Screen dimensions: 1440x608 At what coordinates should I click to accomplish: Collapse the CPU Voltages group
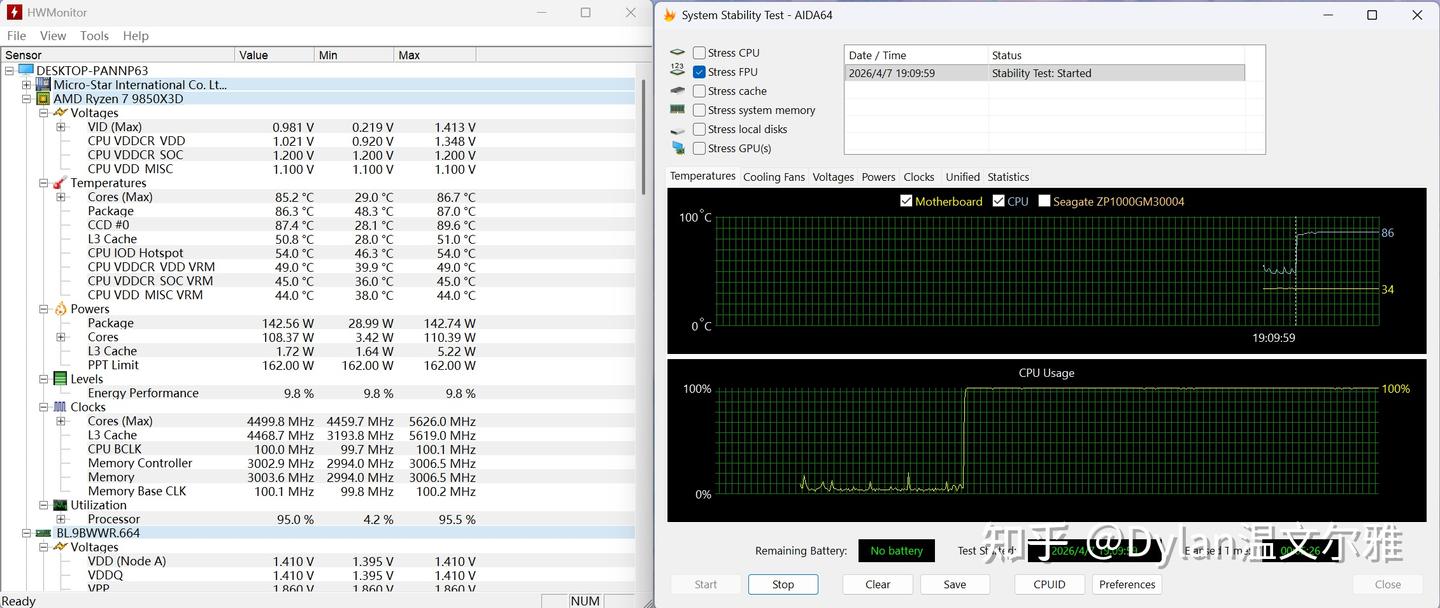(44, 113)
